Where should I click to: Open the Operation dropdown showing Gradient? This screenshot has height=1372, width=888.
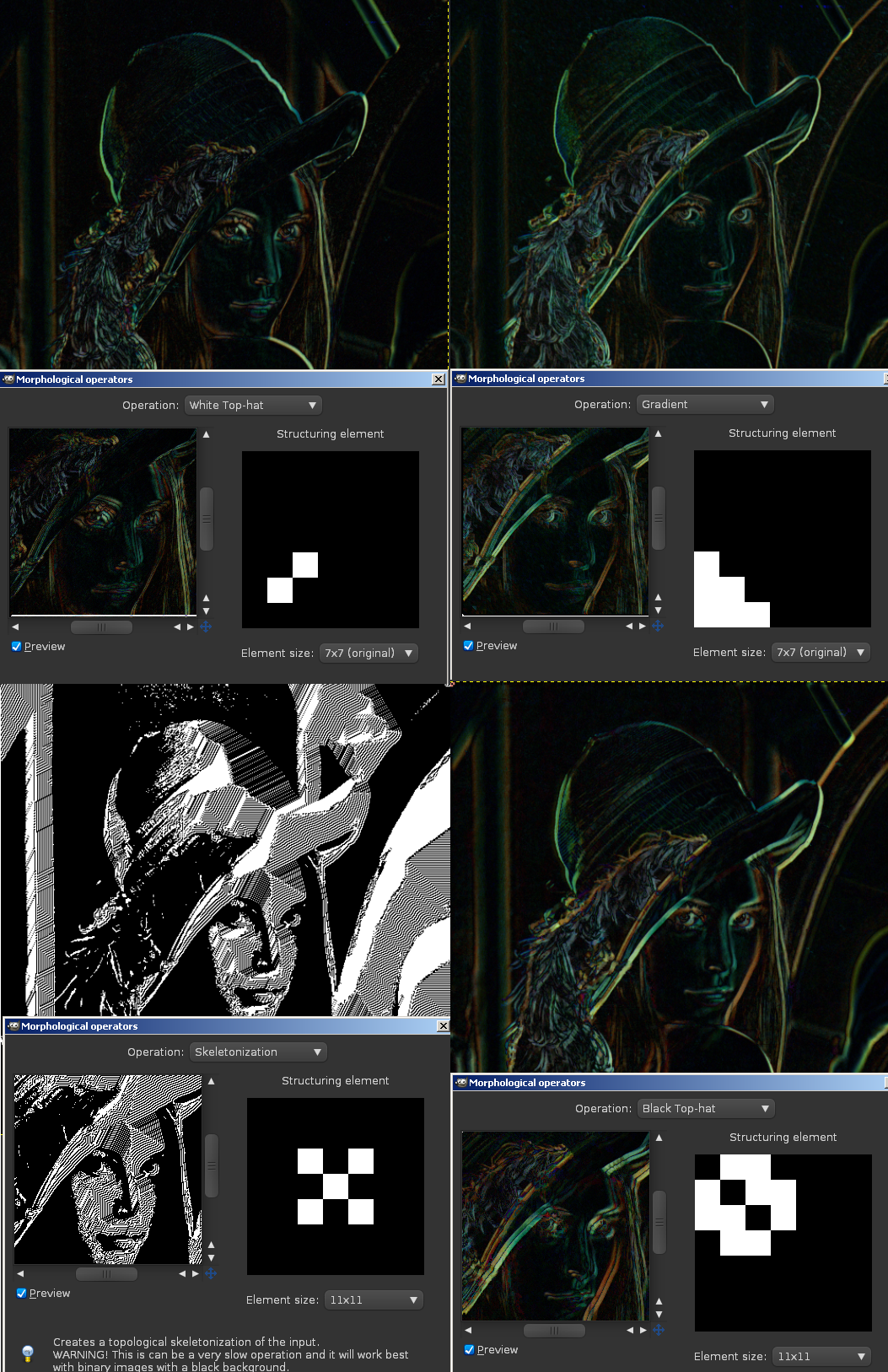705,405
